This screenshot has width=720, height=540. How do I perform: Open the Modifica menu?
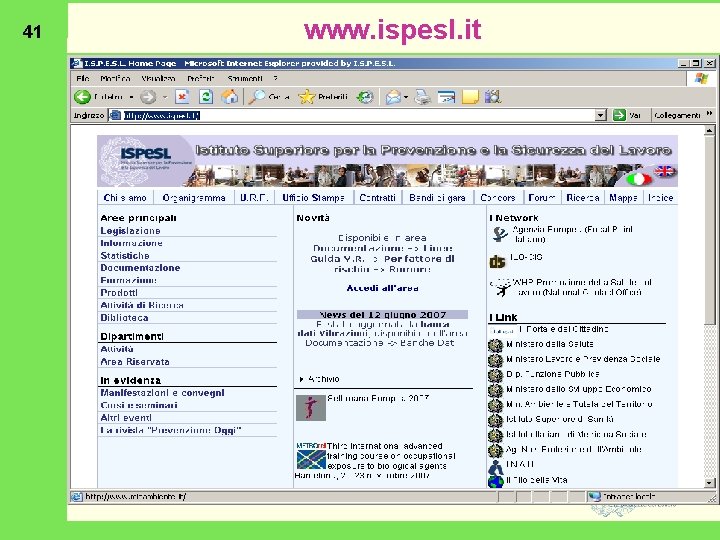point(115,79)
